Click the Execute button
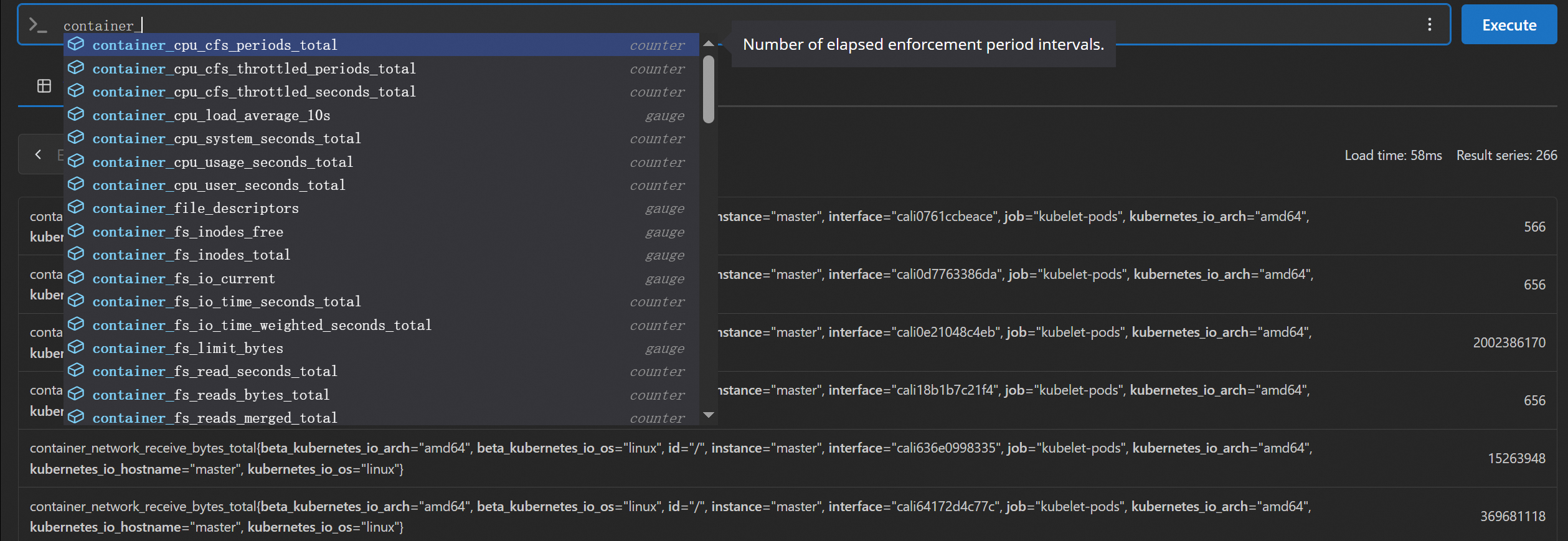1568x541 pixels. pyautogui.click(x=1508, y=25)
